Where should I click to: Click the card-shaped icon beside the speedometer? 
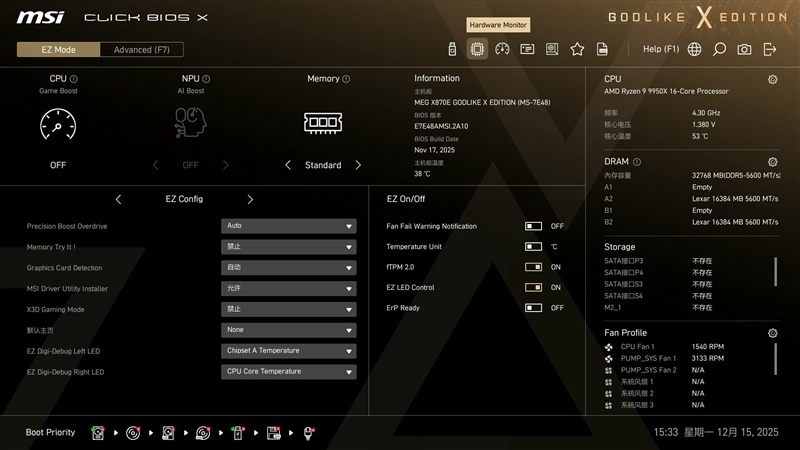coord(527,49)
